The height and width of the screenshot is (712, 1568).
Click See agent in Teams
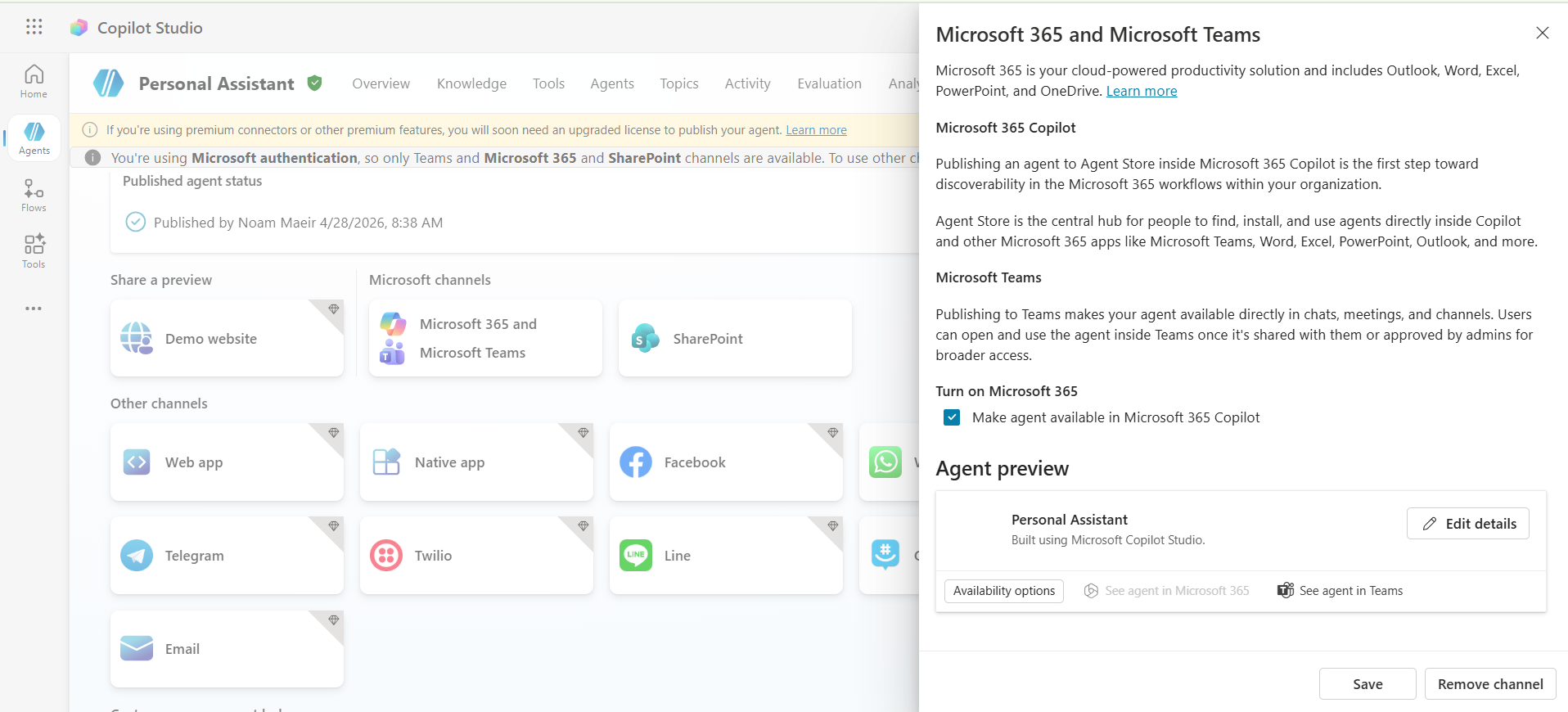[x=1340, y=591]
